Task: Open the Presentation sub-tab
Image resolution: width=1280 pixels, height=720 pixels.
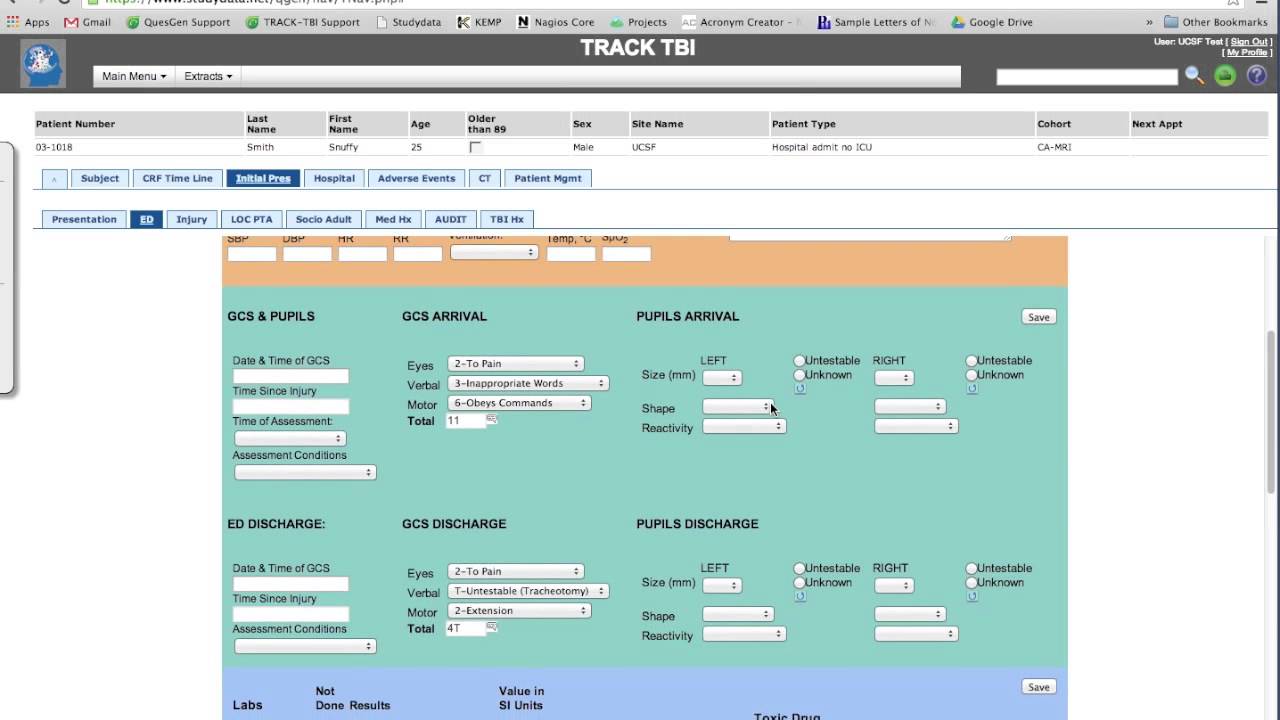Action: 84,219
